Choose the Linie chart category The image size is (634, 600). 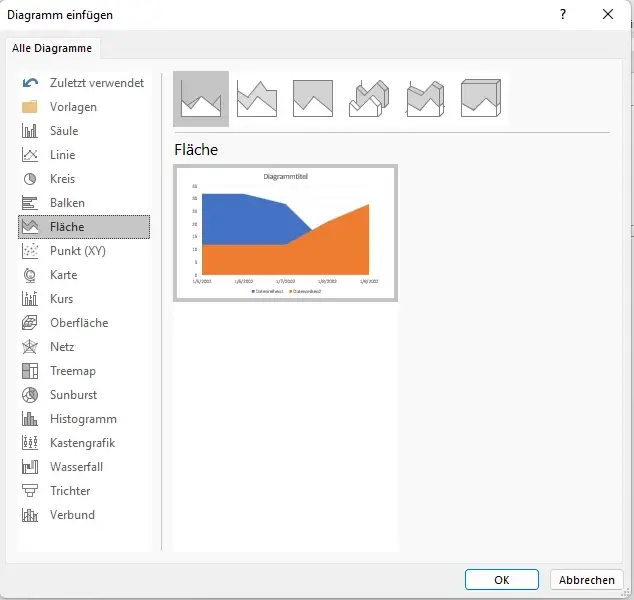point(62,155)
